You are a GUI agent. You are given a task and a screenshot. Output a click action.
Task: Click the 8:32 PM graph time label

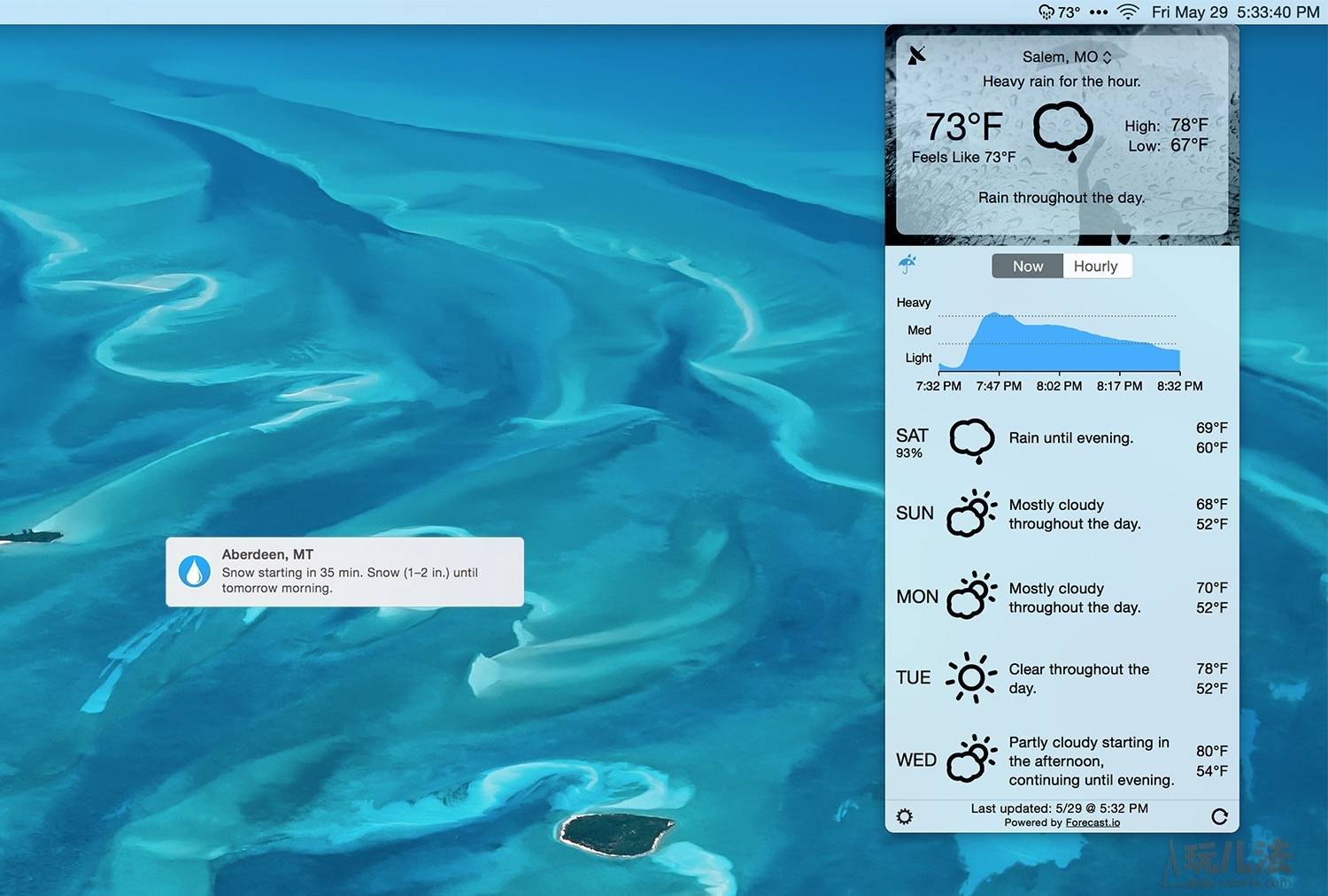point(1180,386)
